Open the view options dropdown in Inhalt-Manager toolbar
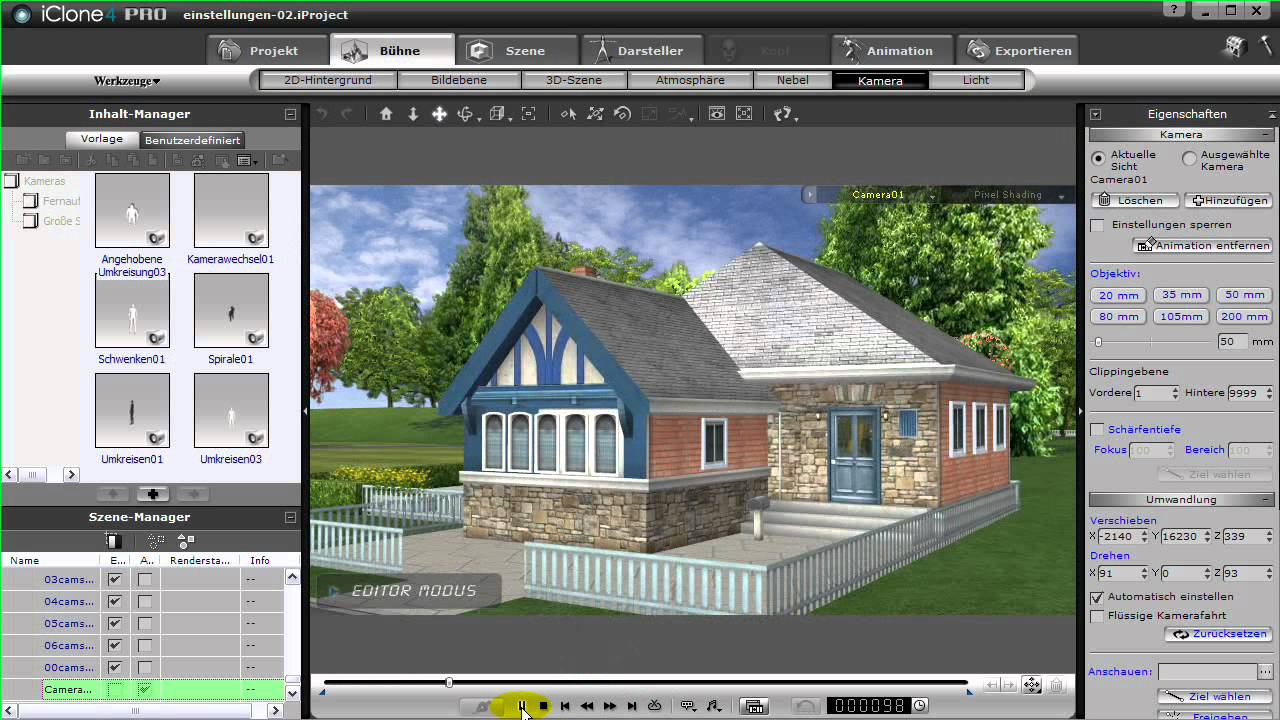 coord(247,160)
